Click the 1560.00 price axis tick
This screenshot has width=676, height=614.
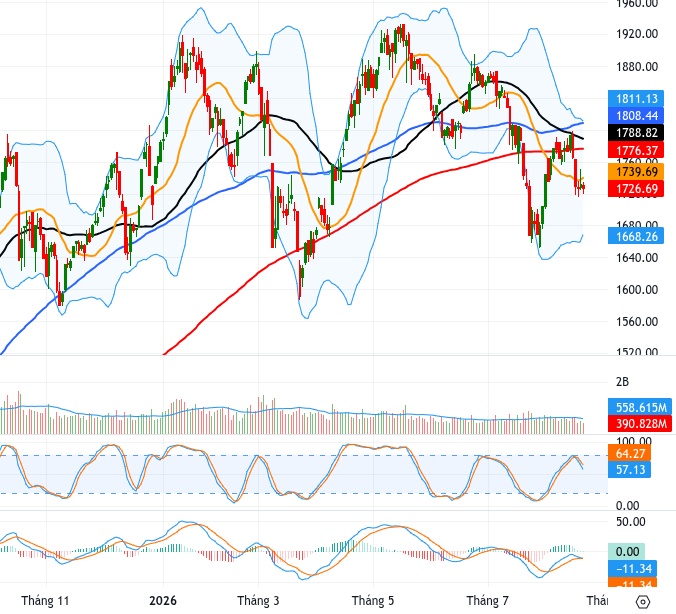click(637, 322)
